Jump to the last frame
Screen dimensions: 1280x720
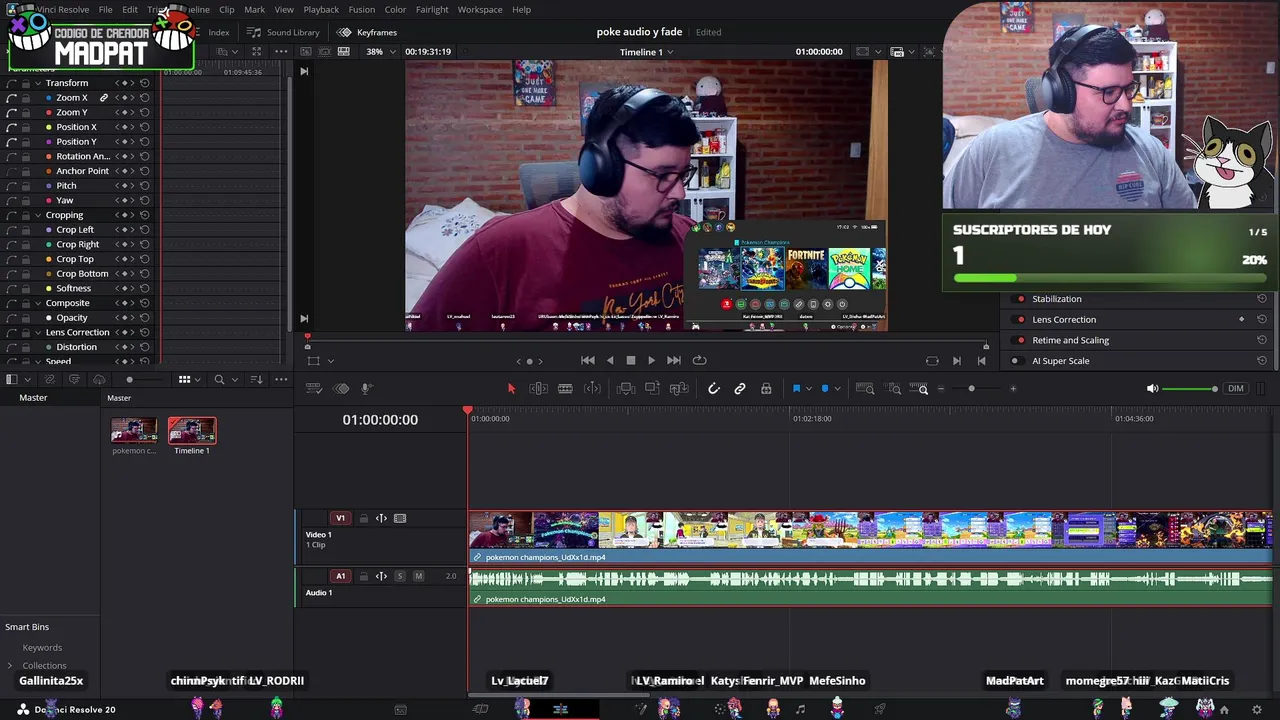coord(673,360)
